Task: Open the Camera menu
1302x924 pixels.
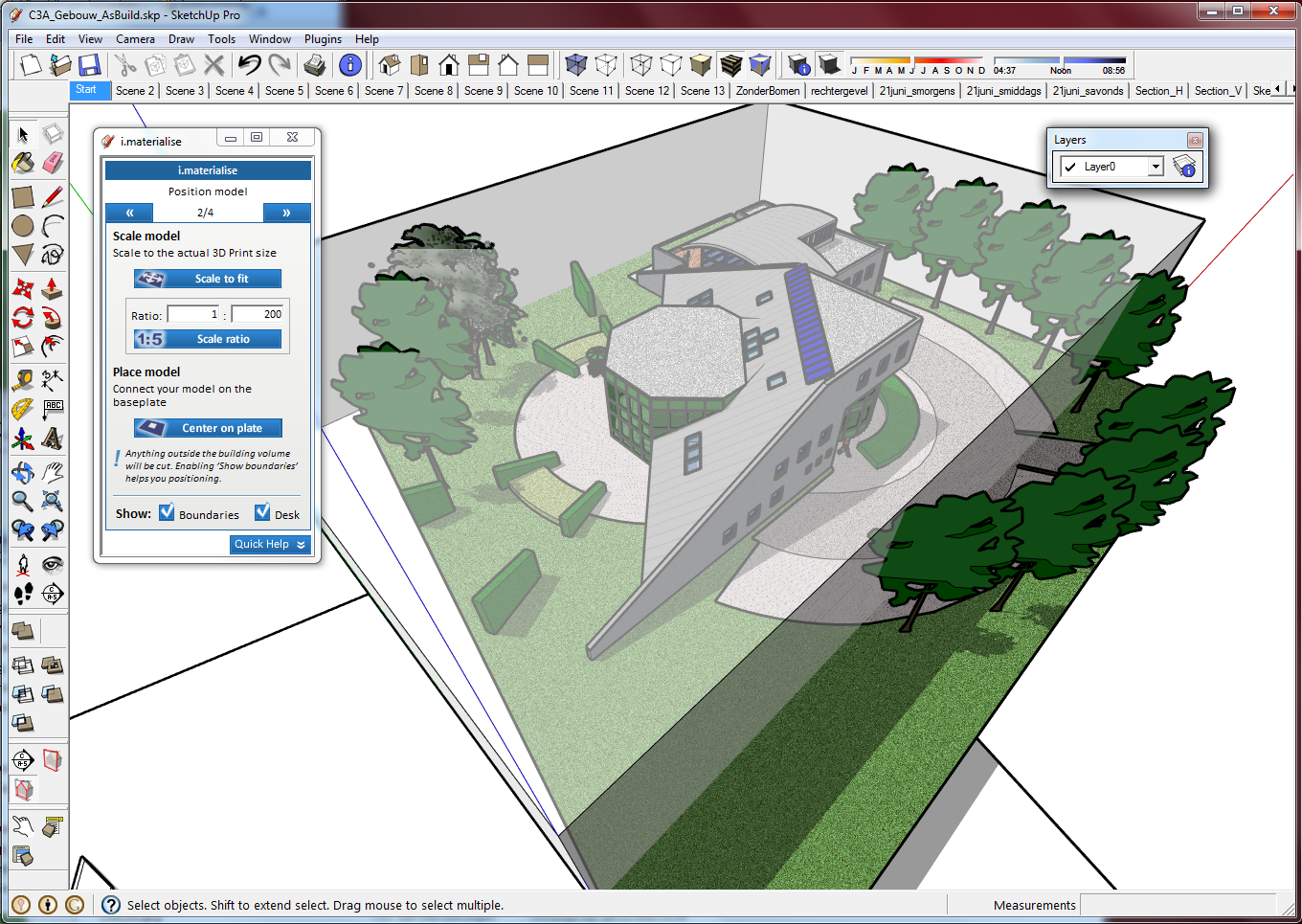Action: coord(135,39)
